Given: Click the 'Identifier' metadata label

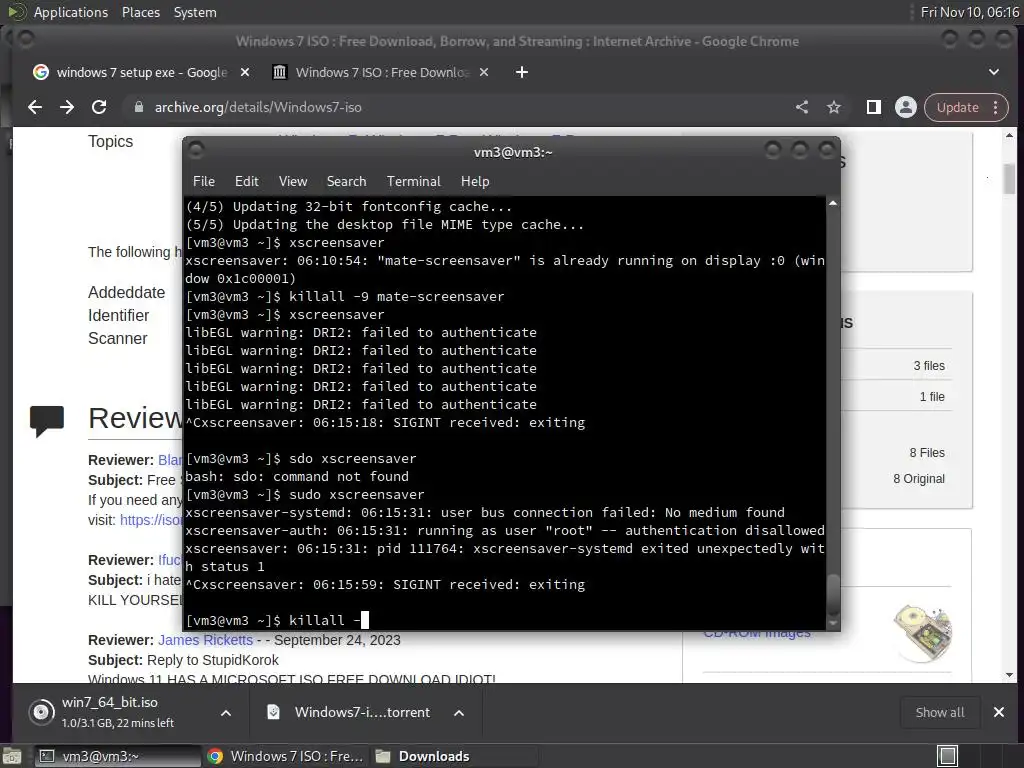Looking at the screenshot, I should (118, 315).
